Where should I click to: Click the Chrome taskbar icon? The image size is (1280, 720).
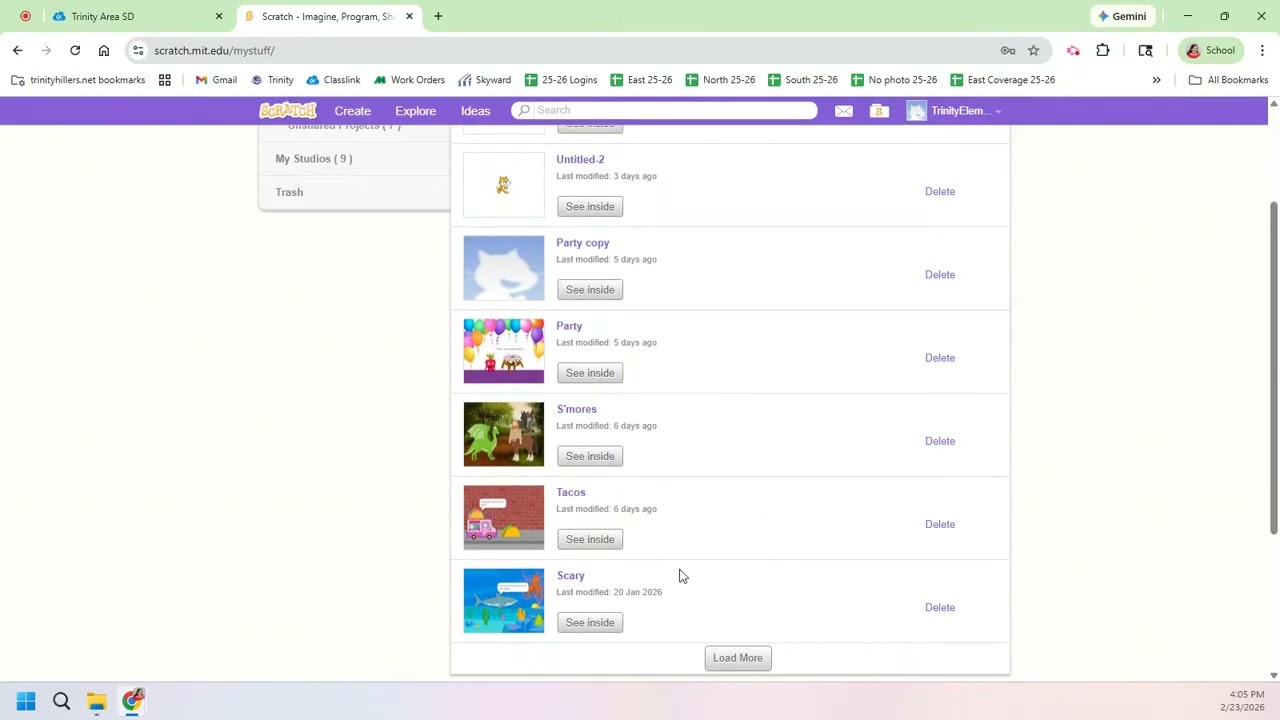[132, 700]
